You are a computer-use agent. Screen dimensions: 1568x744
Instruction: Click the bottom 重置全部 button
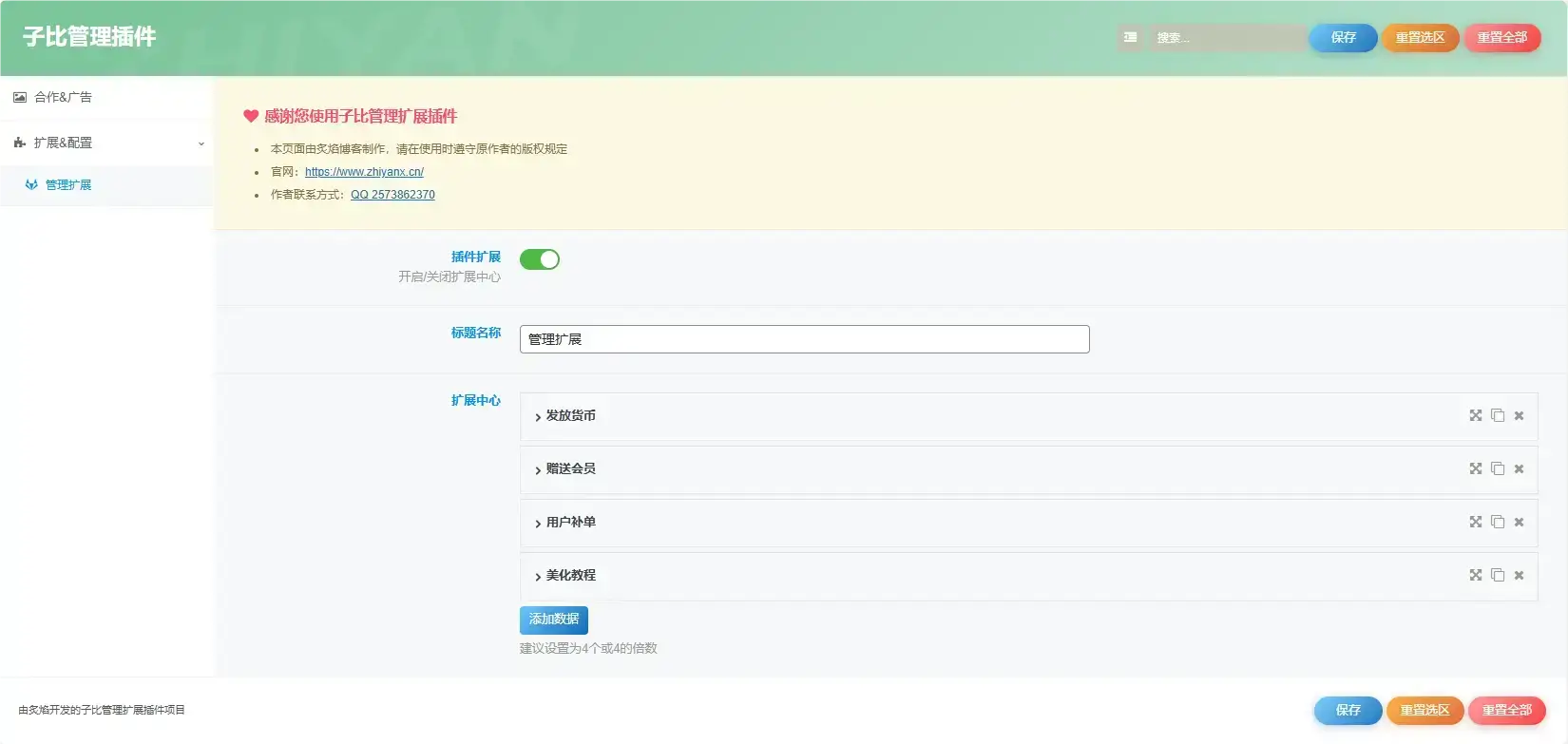[1506, 710]
